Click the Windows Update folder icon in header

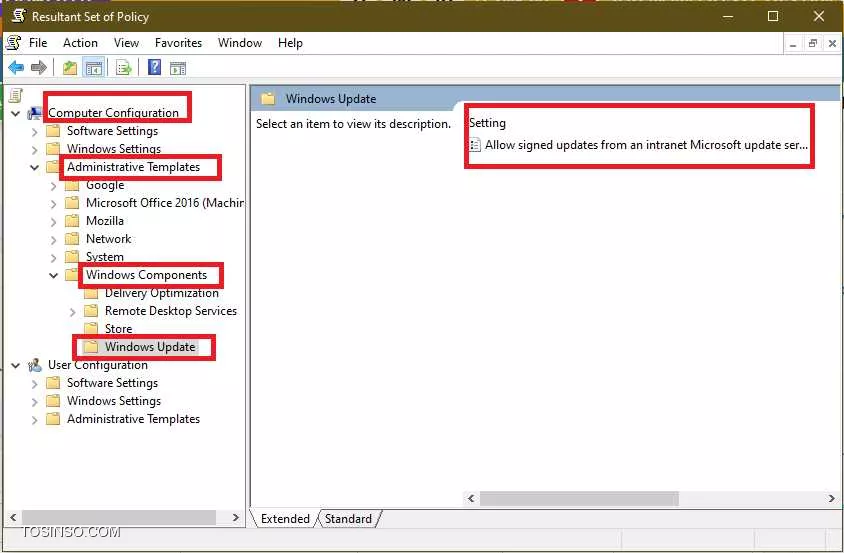pyautogui.click(x=268, y=99)
